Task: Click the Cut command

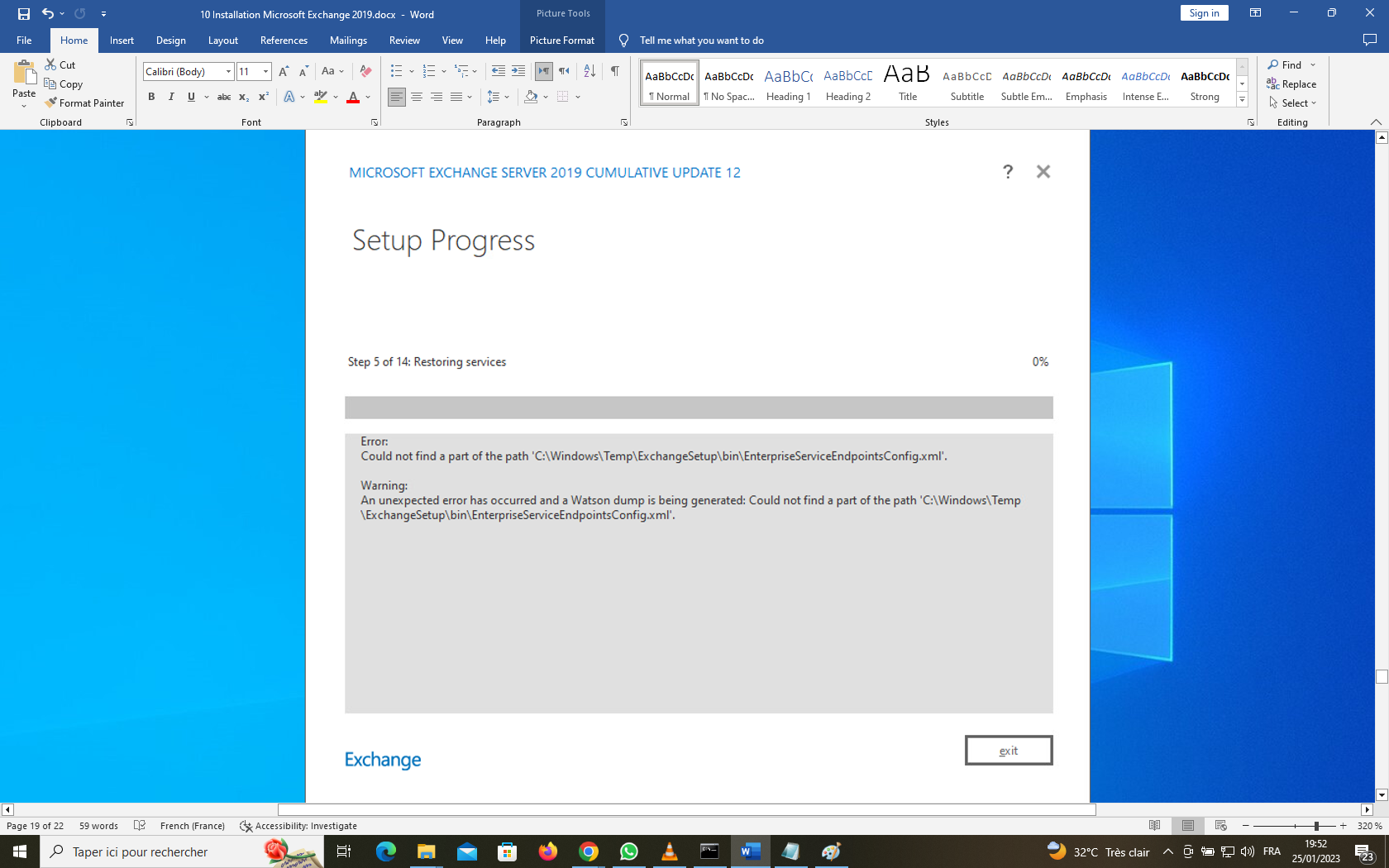Action: coord(60,64)
